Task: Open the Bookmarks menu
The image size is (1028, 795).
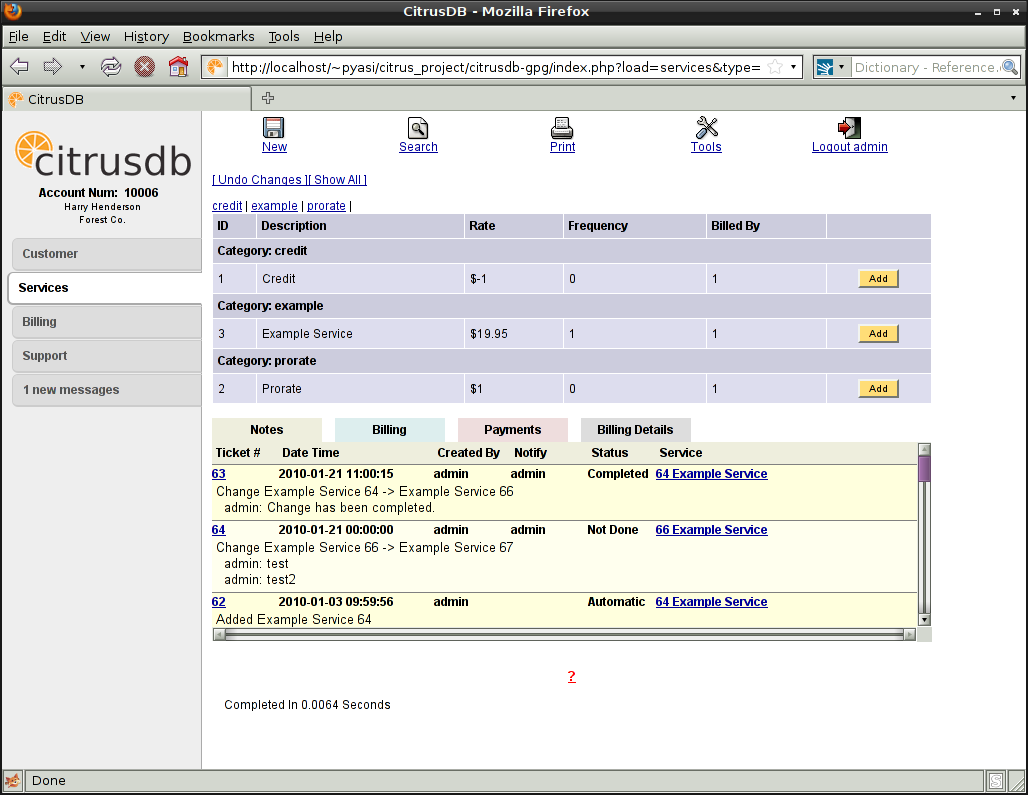Action: click(x=218, y=36)
